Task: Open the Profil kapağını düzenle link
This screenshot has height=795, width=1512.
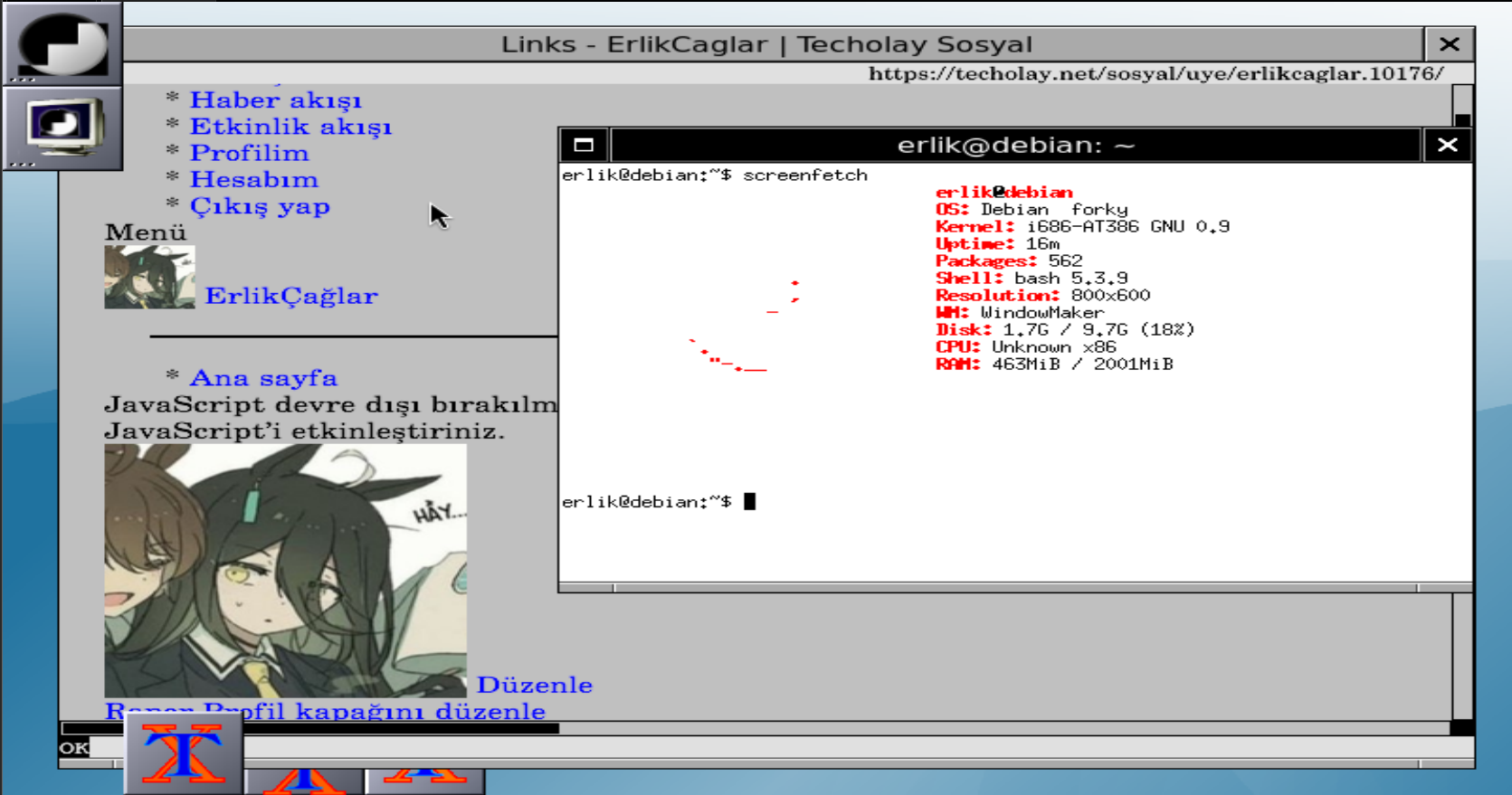Action: pos(375,711)
